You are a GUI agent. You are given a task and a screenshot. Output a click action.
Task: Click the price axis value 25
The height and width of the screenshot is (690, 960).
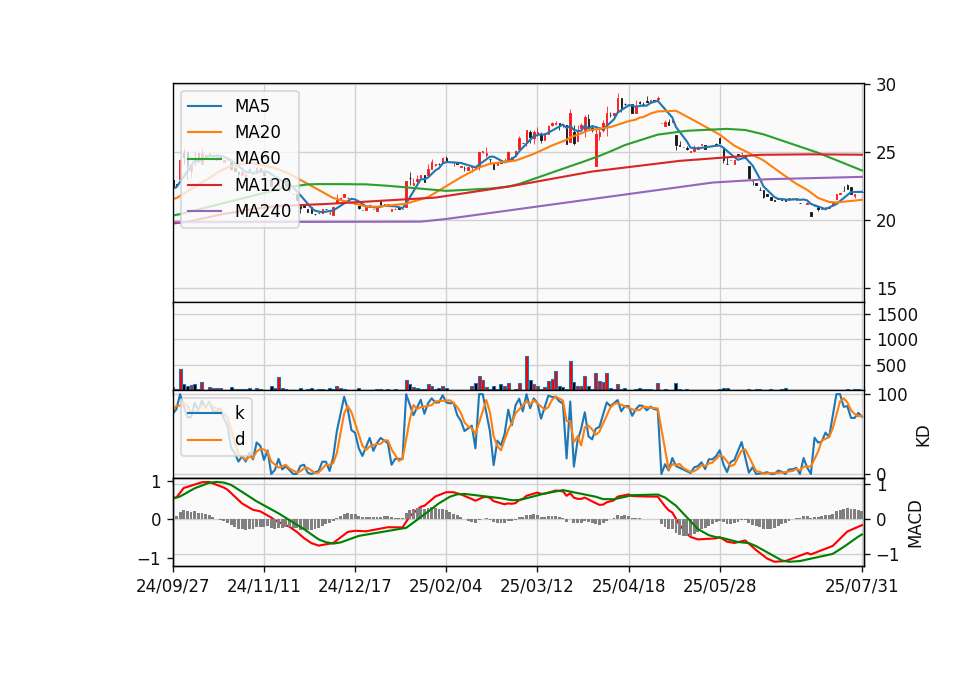(886, 153)
